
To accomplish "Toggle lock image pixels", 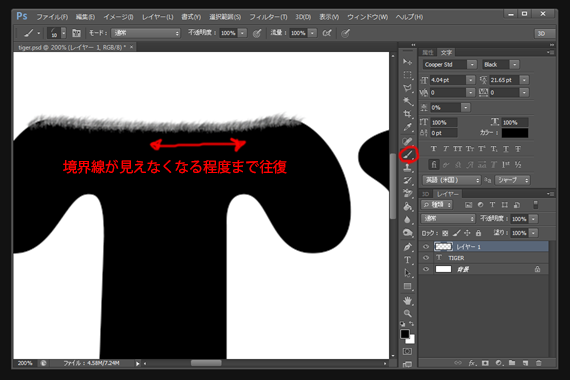I will [x=457, y=233].
